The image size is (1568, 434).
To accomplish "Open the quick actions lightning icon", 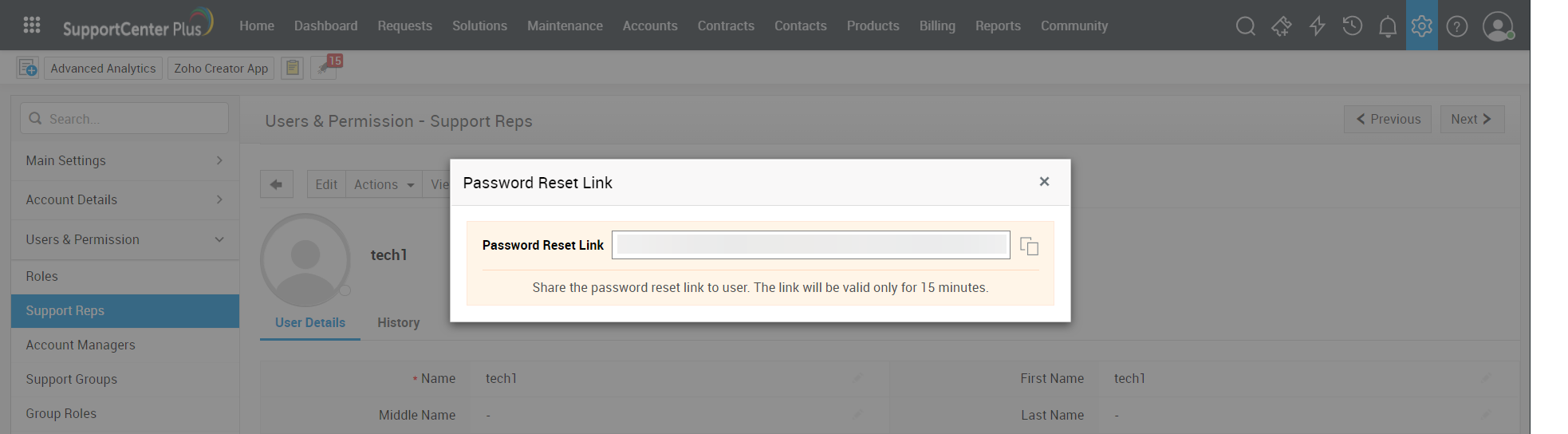I will (x=1317, y=26).
